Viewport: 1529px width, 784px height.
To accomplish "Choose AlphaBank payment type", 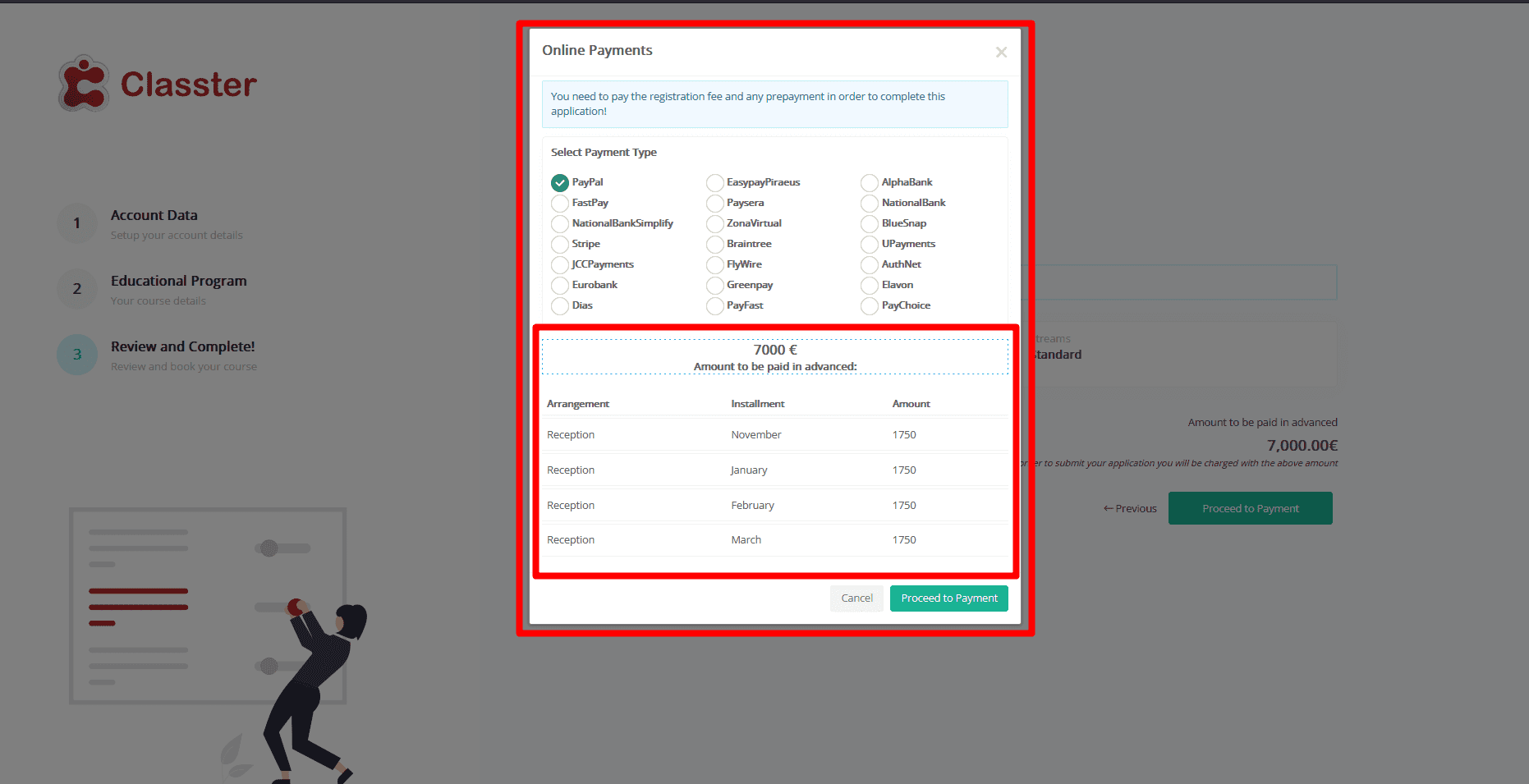I will click(870, 182).
